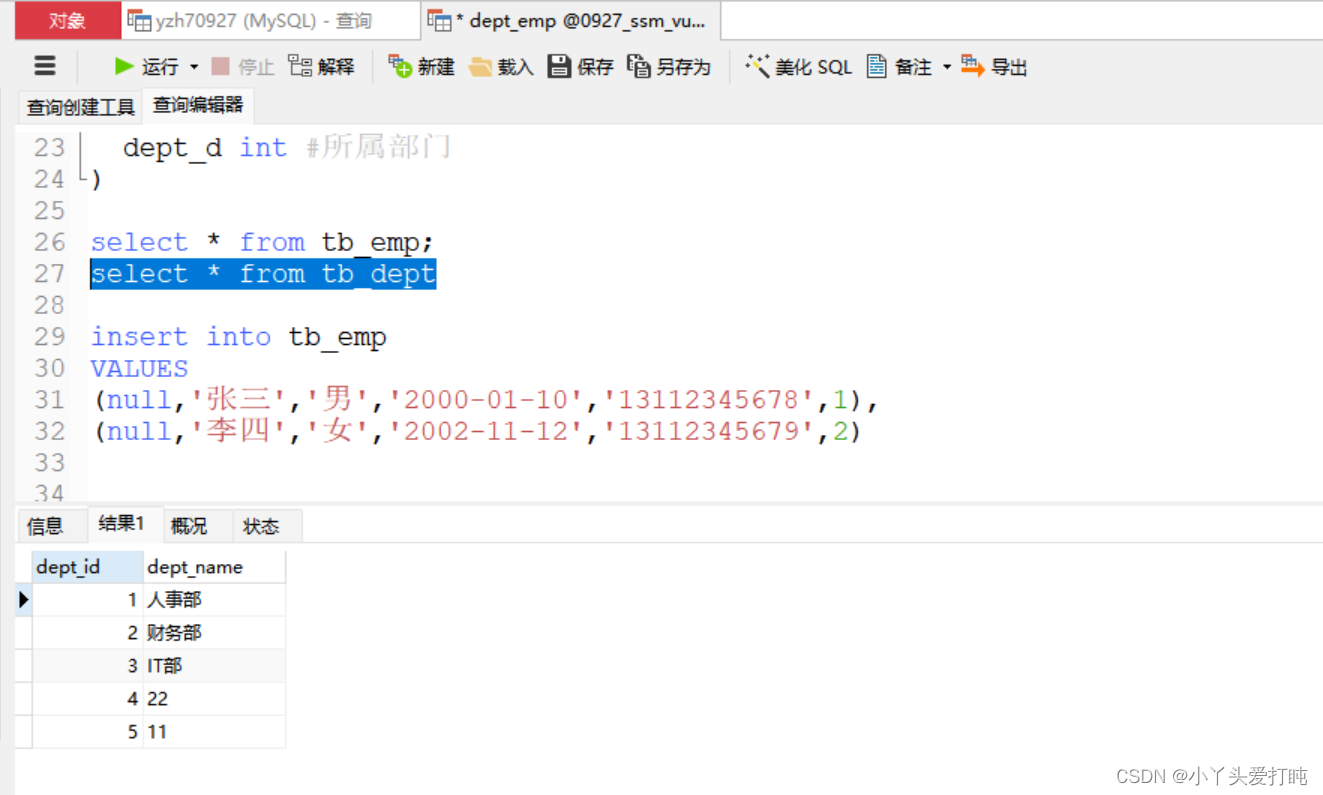
Task: Click dept_id cell with value 1
Action: tap(88, 600)
